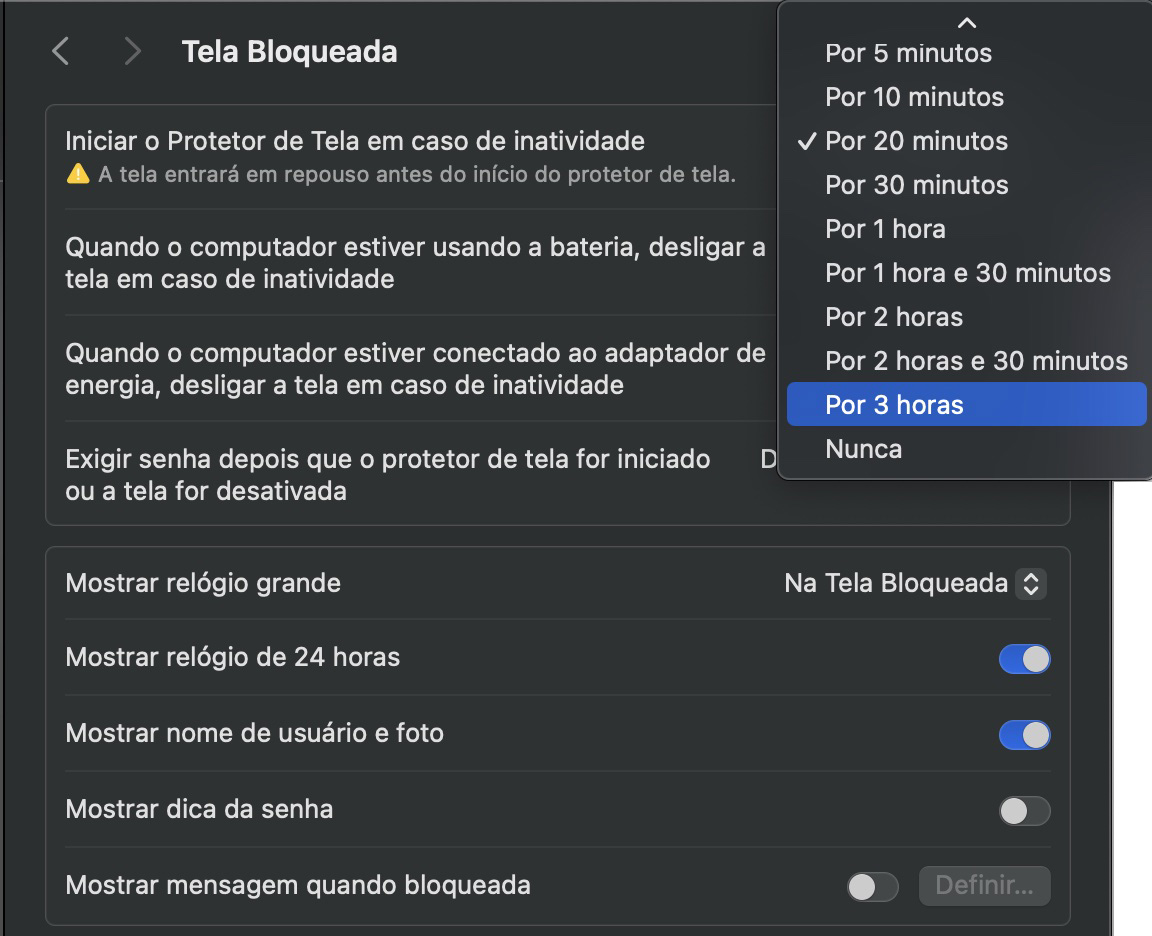This screenshot has height=936, width=1152.
Task: Pick Por 1 hora e 30 minutos
Action: click(966, 272)
